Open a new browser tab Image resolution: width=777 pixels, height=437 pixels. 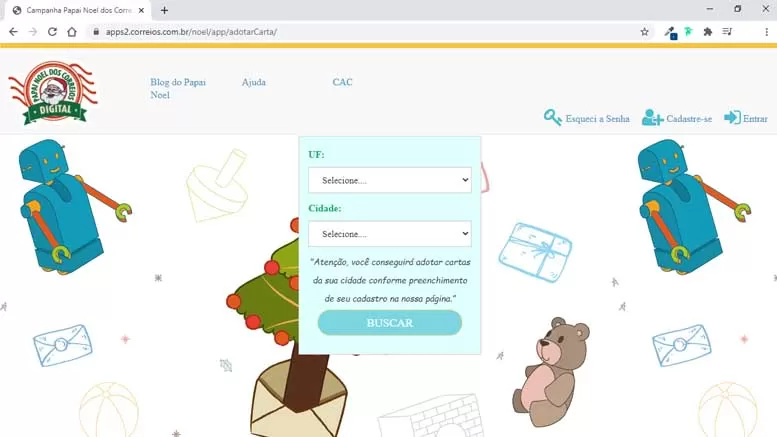click(x=164, y=10)
